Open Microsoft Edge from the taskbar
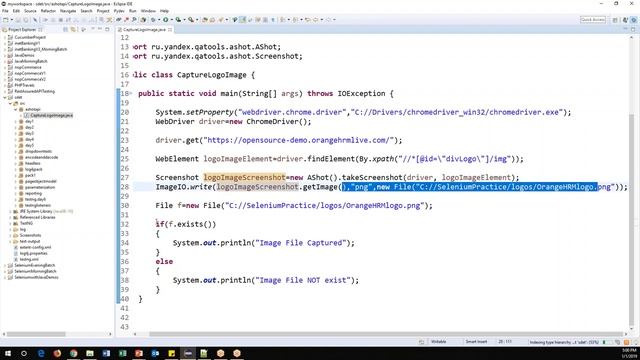Image resolution: width=640 pixels, height=360 pixels. (x=41, y=353)
